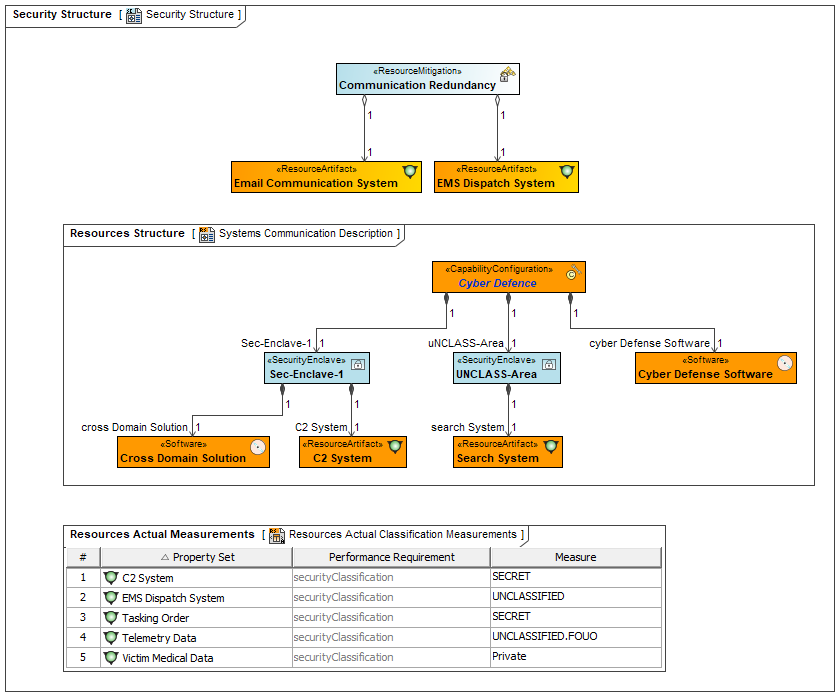Click the Resources Actual Measurements frame title
This screenshot has height=696, width=839.
point(162,534)
